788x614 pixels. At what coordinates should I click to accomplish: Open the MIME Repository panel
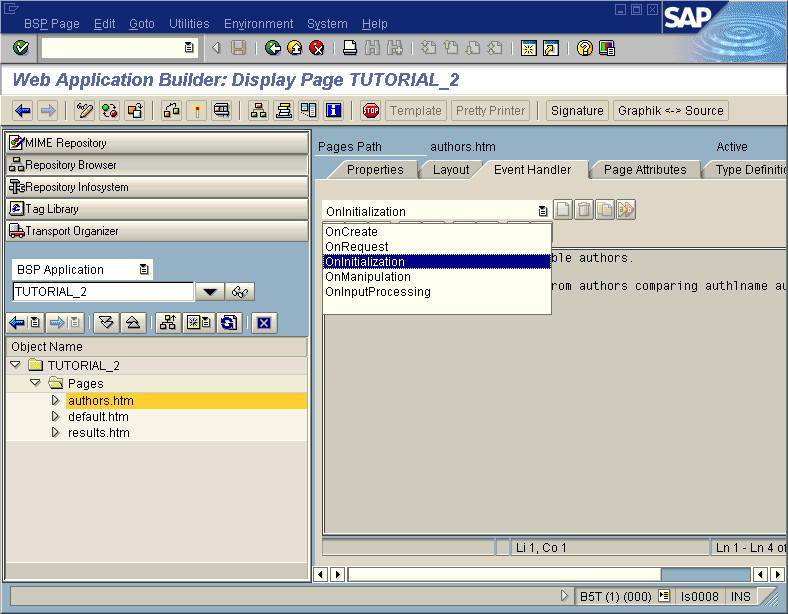[x=157, y=143]
